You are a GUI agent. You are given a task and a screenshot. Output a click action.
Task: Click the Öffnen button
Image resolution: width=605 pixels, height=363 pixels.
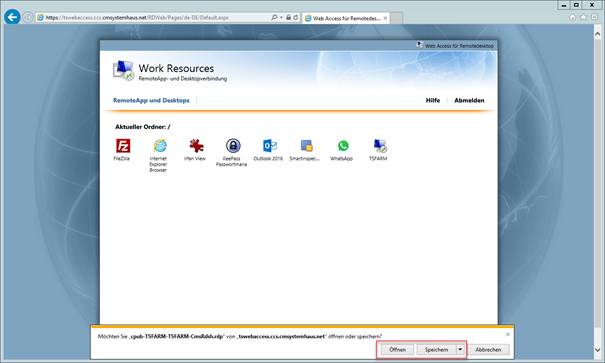point(397,349)
